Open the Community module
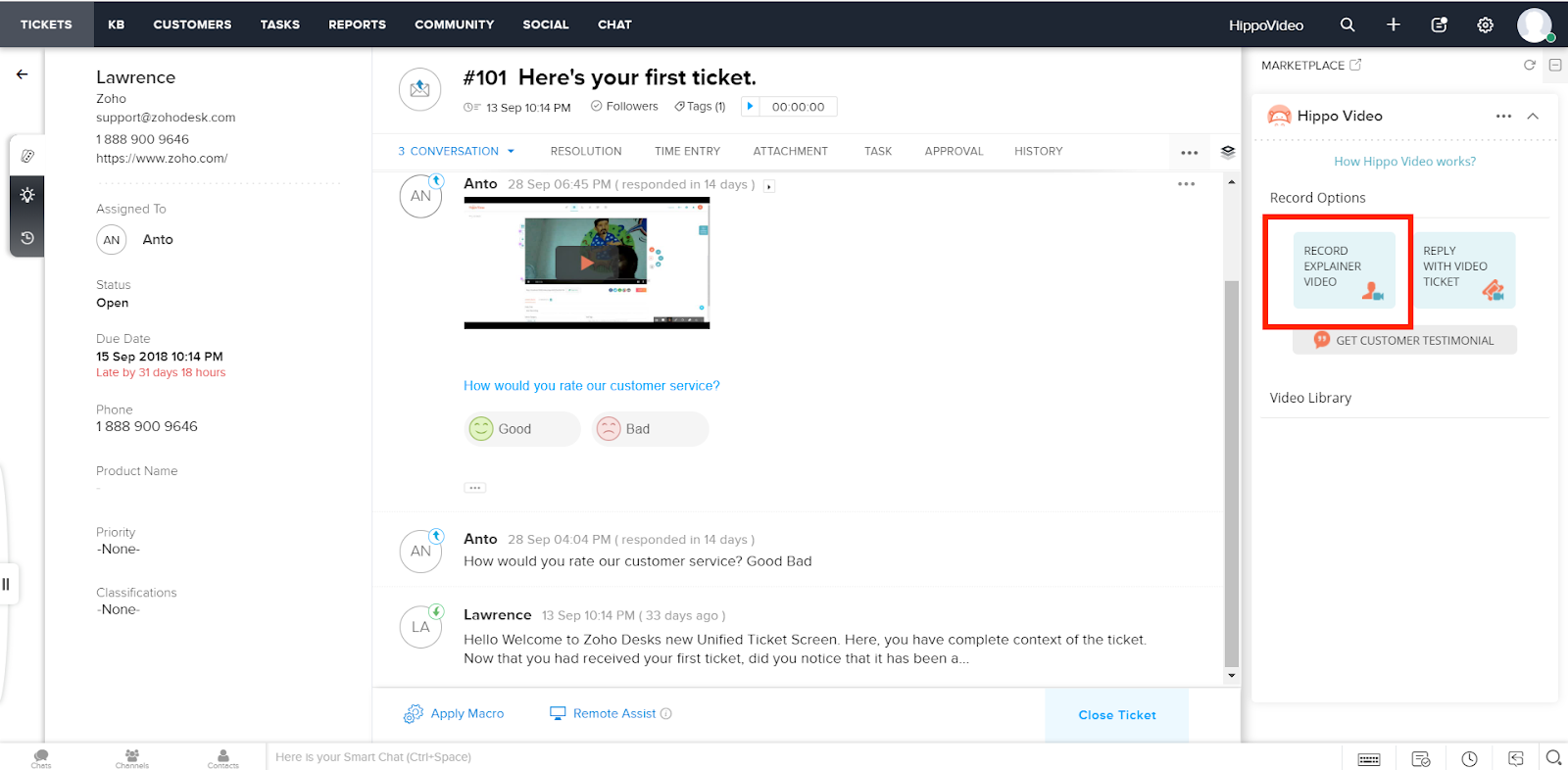The width and height of the screenshot is (1568, 770). click(x=454, y=24)
